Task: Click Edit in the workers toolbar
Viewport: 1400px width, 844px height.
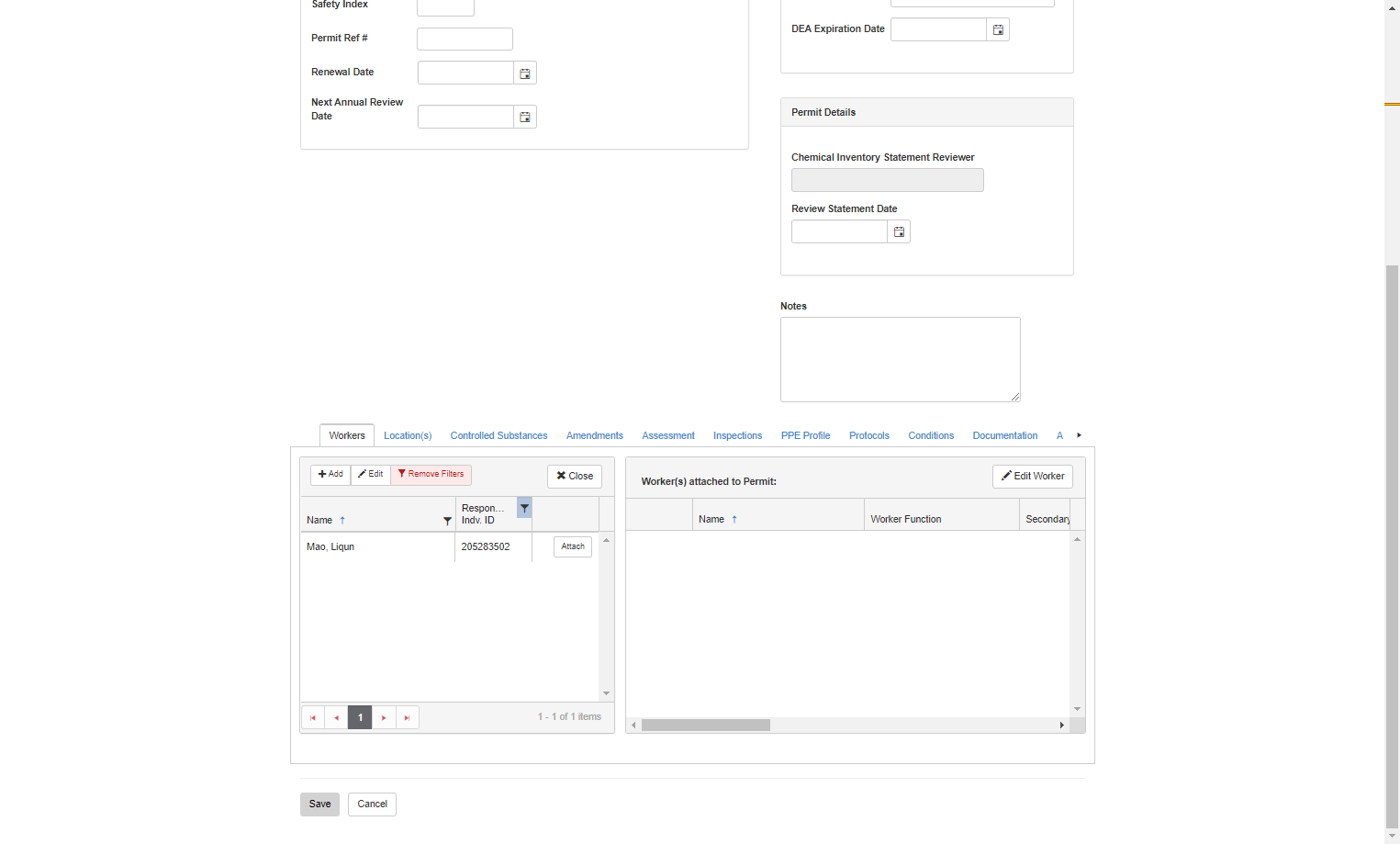Action: tap(371, 474)
